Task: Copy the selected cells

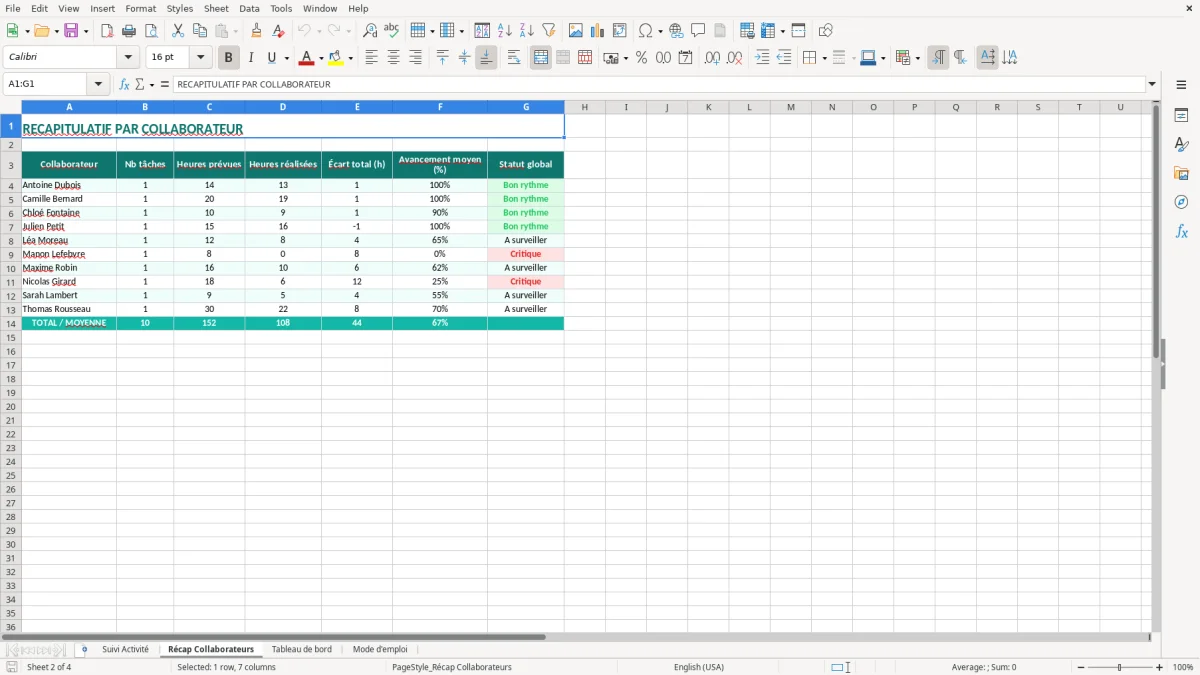Action: [199, 31]
